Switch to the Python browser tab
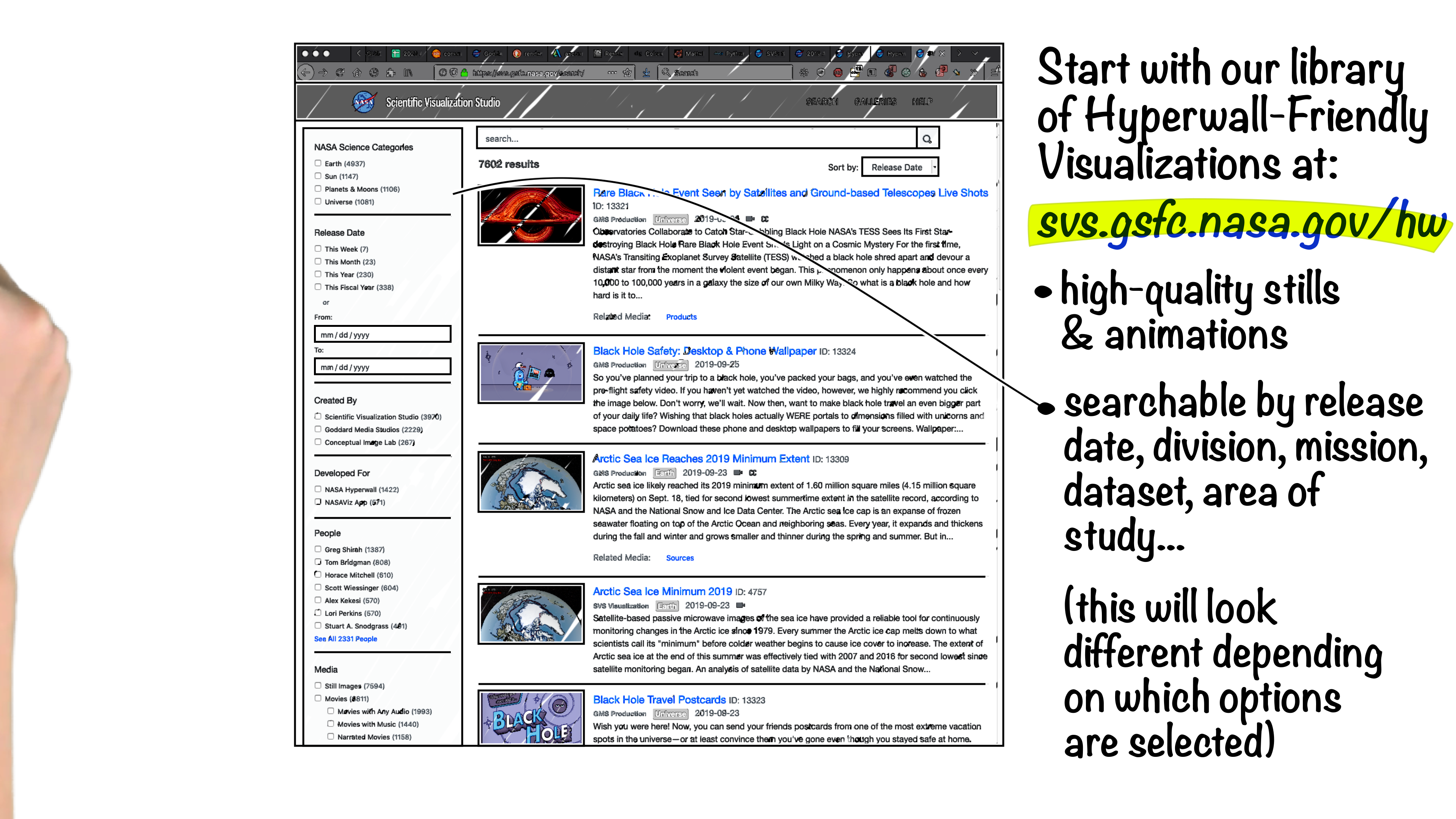Image resolution: width=1456 pixels, height=819 pixels. pos(728,53)
